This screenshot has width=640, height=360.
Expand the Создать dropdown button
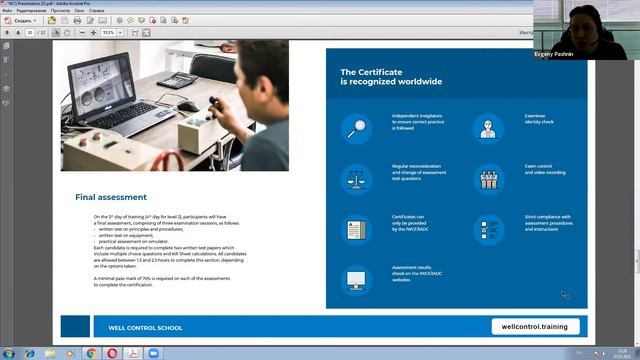tap(20, 20)
